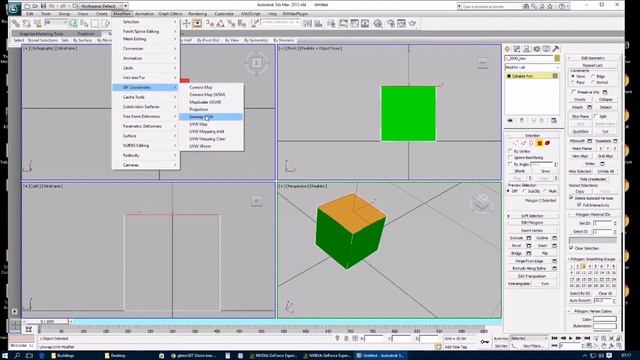The width and height of the screenshot is (640, 360).
Task: Click the Make Planar button
Action: (x=582, y=149)
